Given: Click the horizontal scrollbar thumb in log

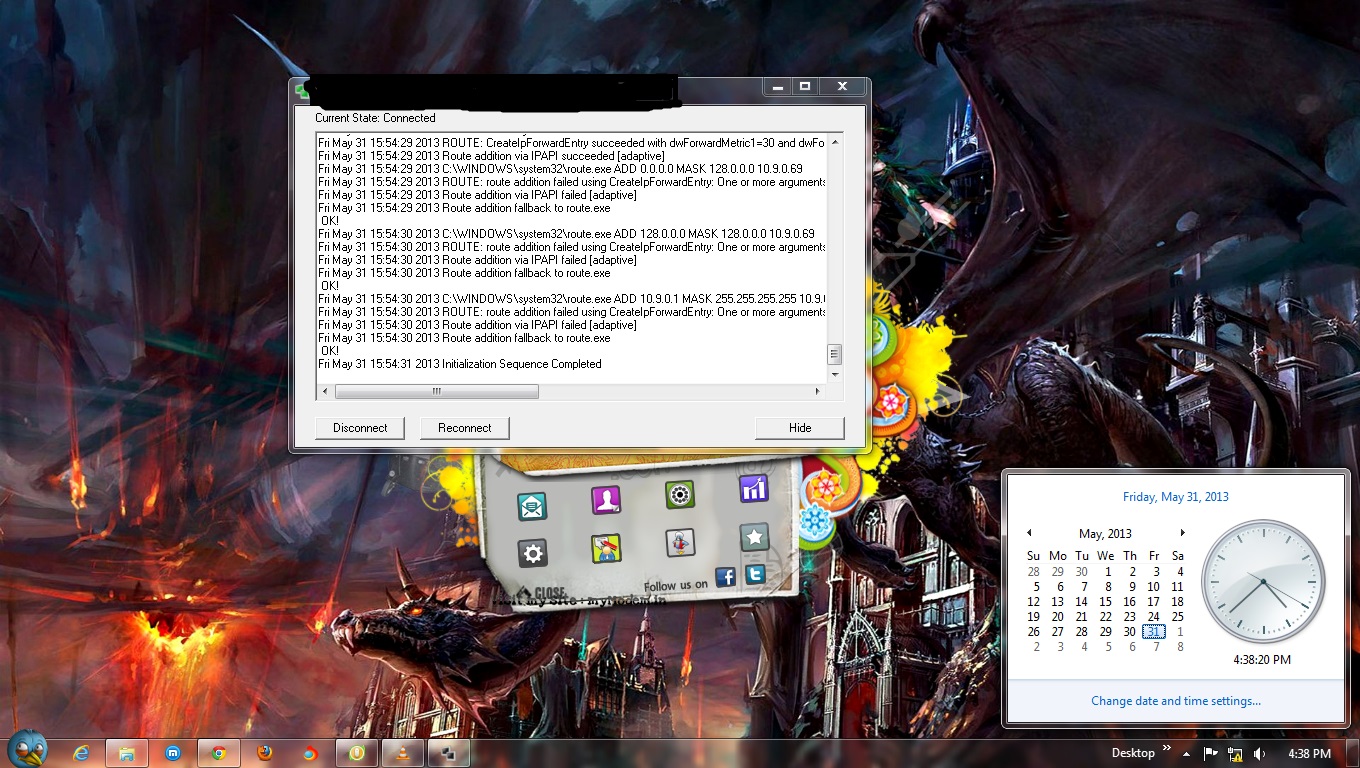Looking at the screenshot, I should 436,392.
